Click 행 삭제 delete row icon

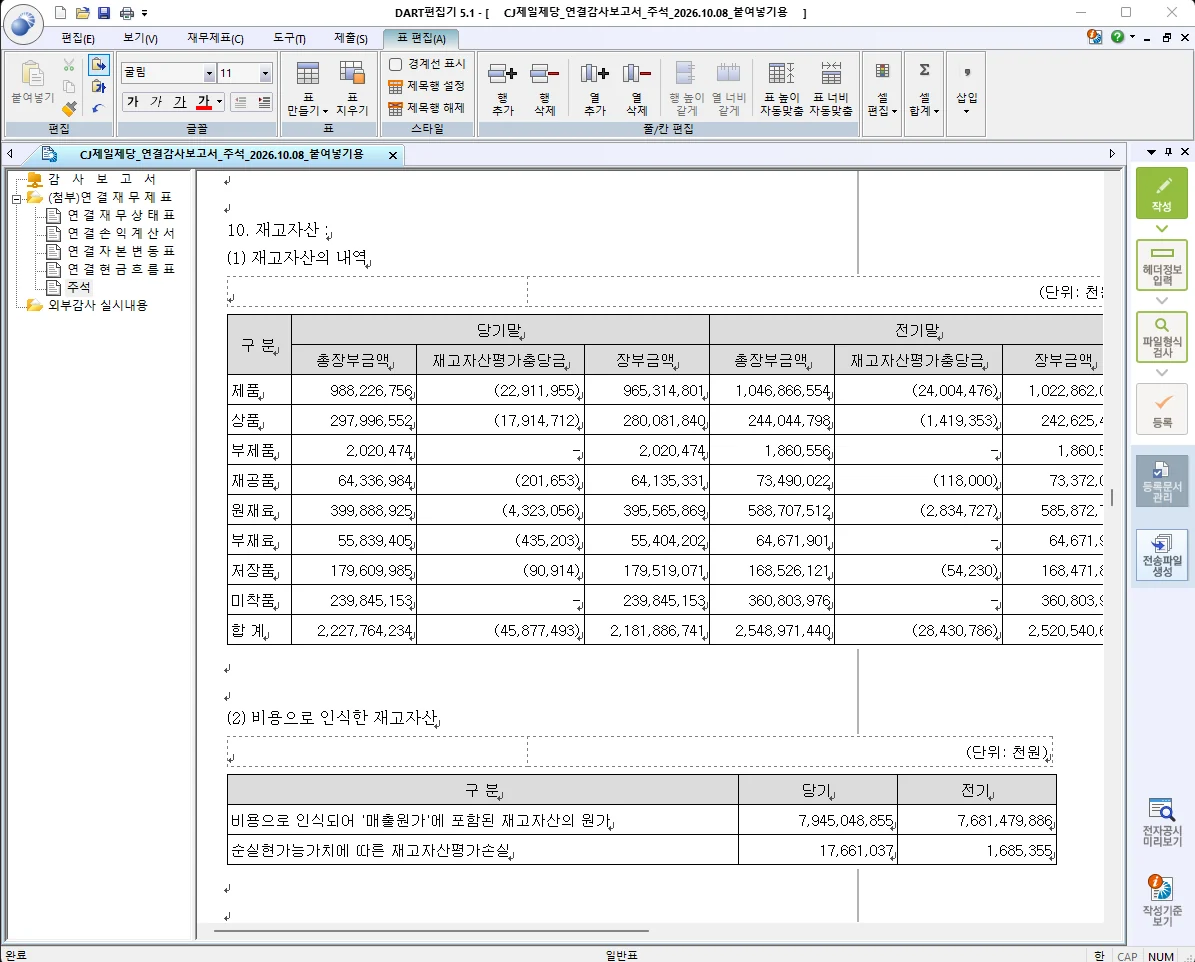tap(544, 88)
